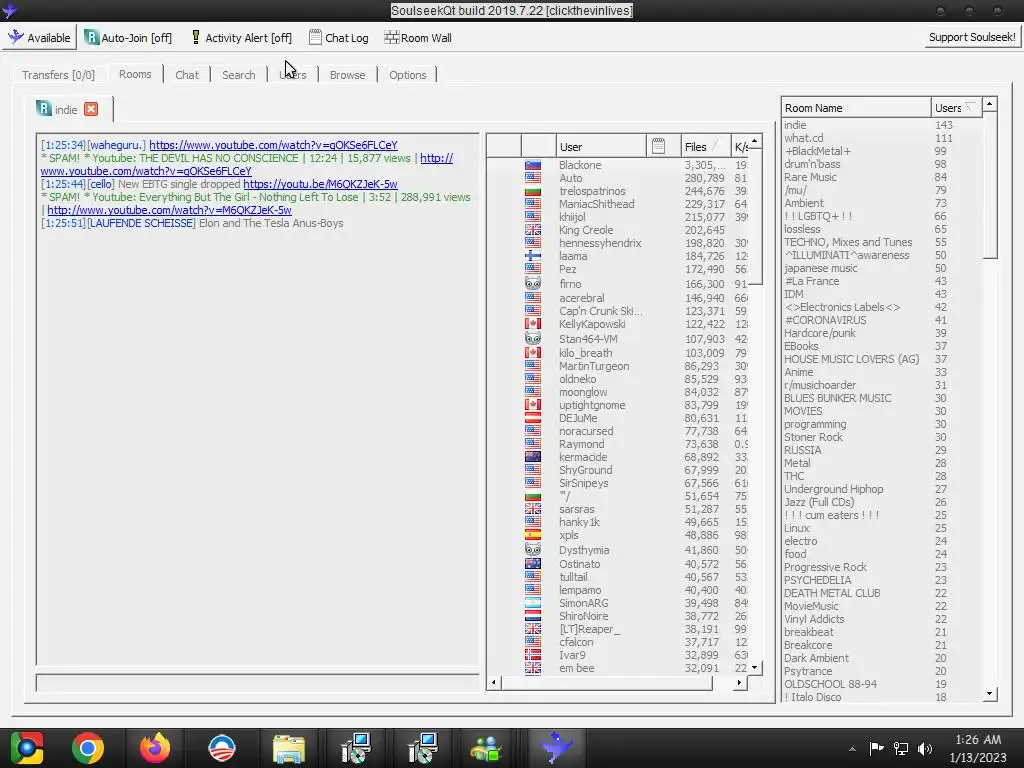Select user trelospatrinos in the list
This screenshot has height=768, width=1024.
592,191
